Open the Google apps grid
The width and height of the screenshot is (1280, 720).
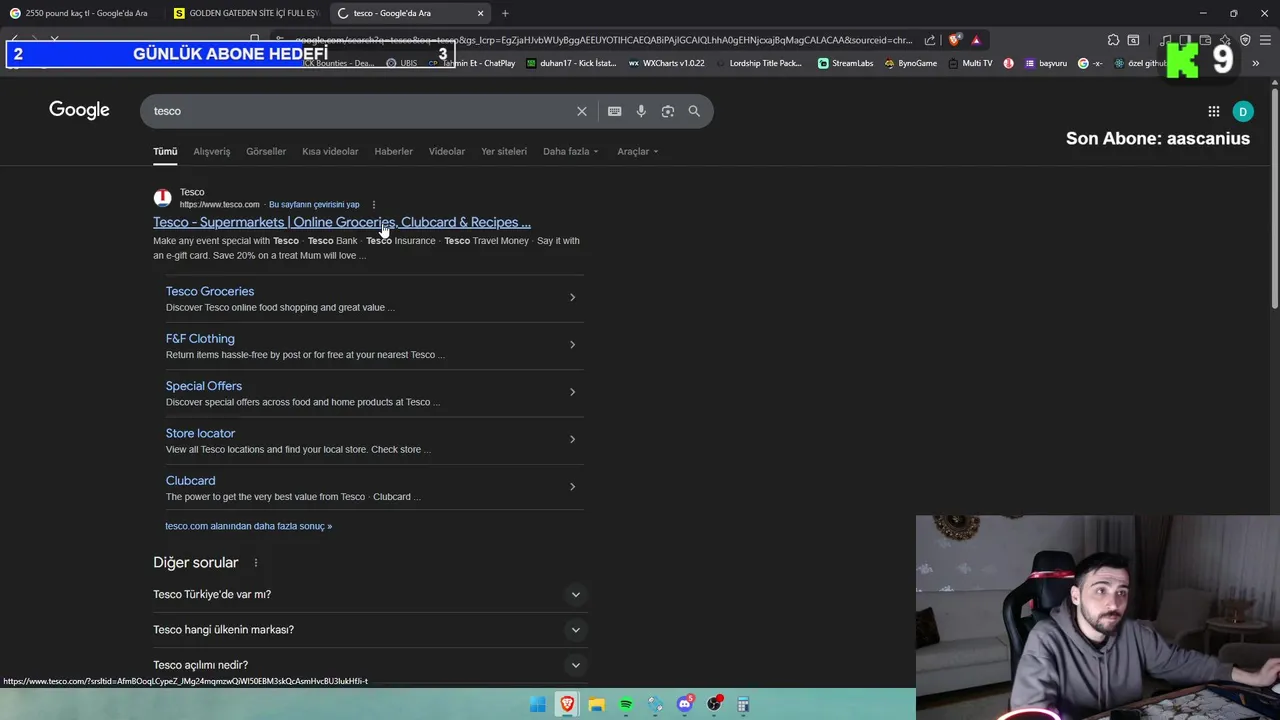pyautogui.click(x=1213, y=111)
